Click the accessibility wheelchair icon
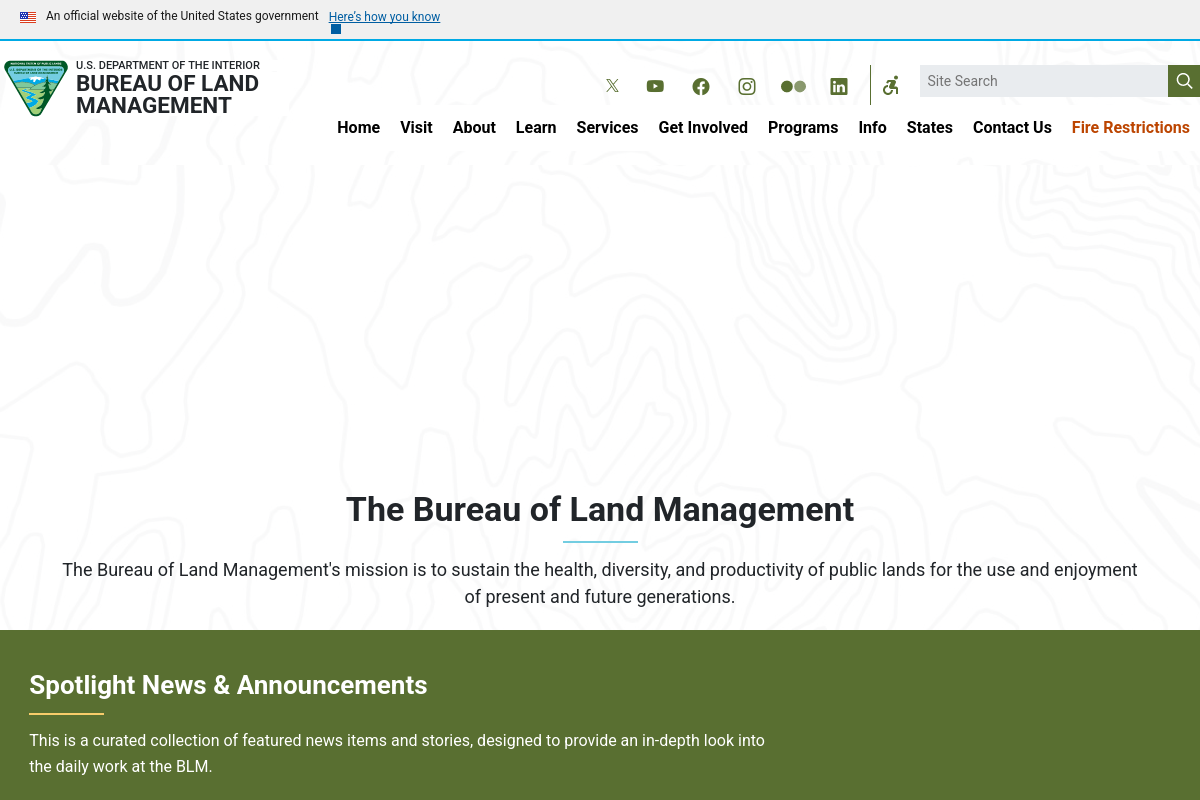 click(x=890, y=86)
